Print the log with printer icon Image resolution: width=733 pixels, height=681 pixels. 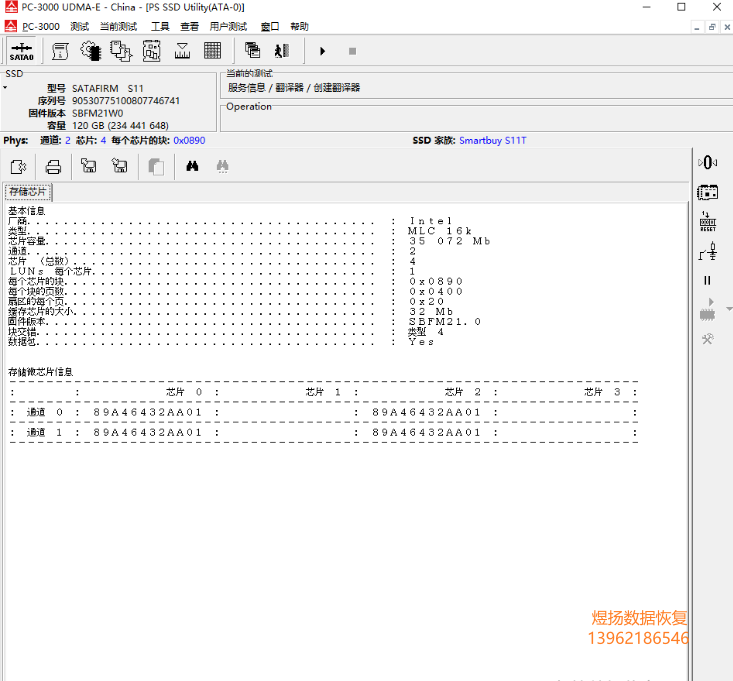[53, 166]
